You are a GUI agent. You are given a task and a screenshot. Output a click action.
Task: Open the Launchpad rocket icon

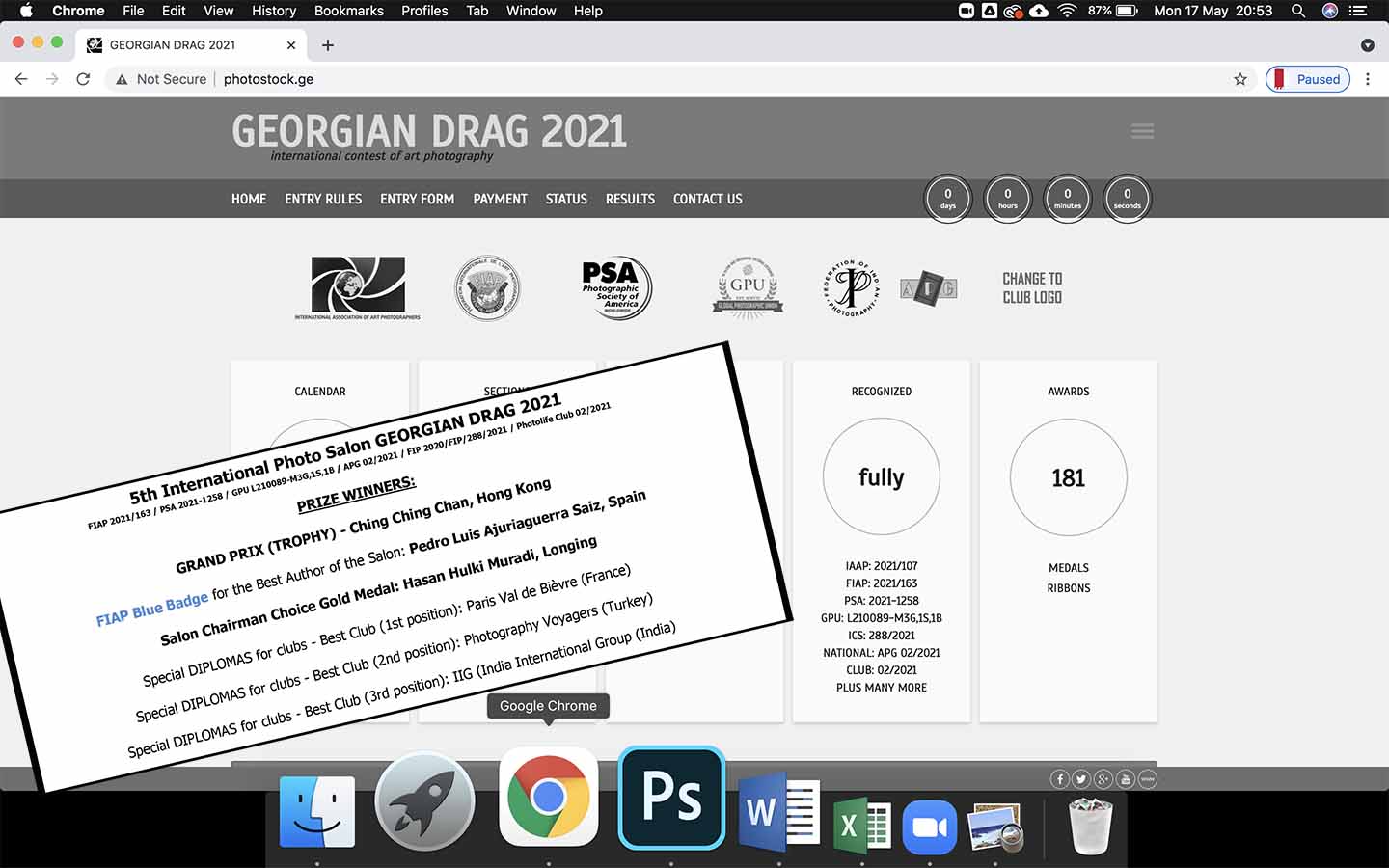tap(424, 801)
